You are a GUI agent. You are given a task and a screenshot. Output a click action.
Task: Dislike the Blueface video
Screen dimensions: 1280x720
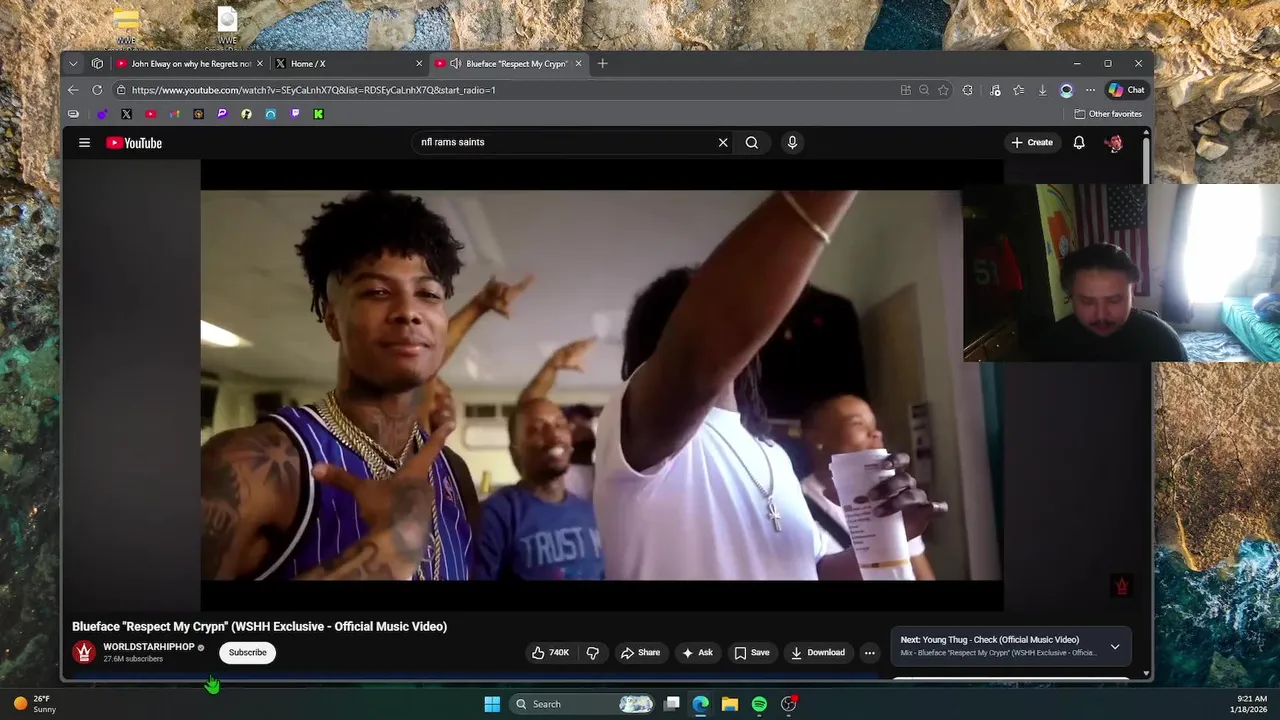click(x=592, y=652)
